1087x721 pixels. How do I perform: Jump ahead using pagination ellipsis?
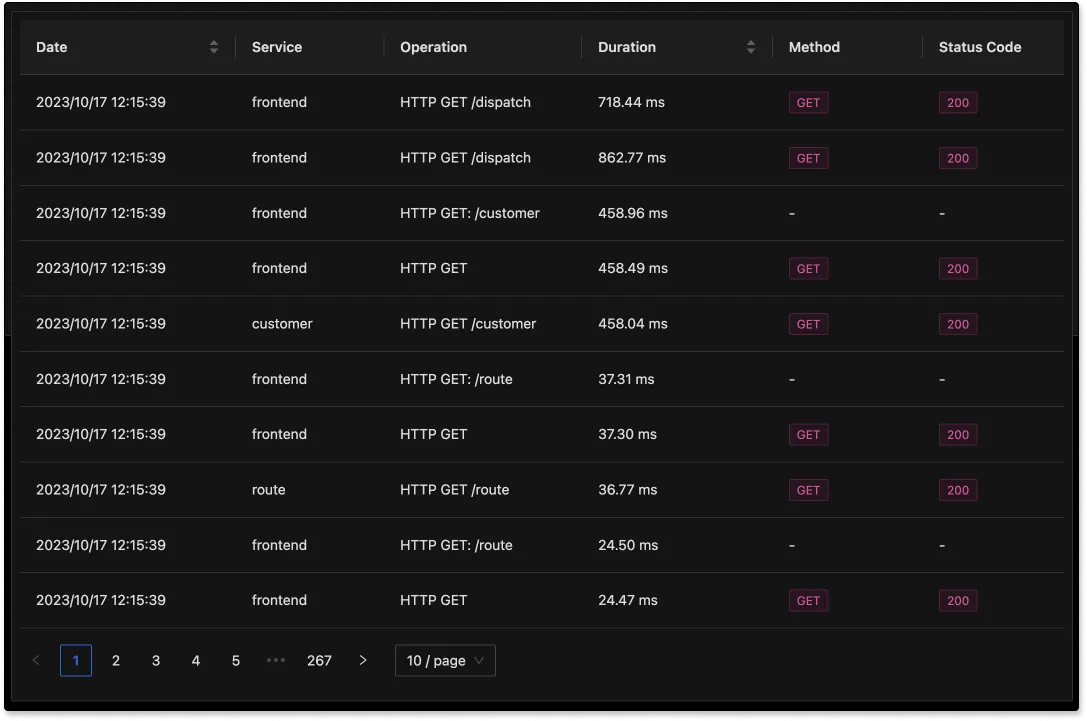pyautogui.click(x=276, y=661)
